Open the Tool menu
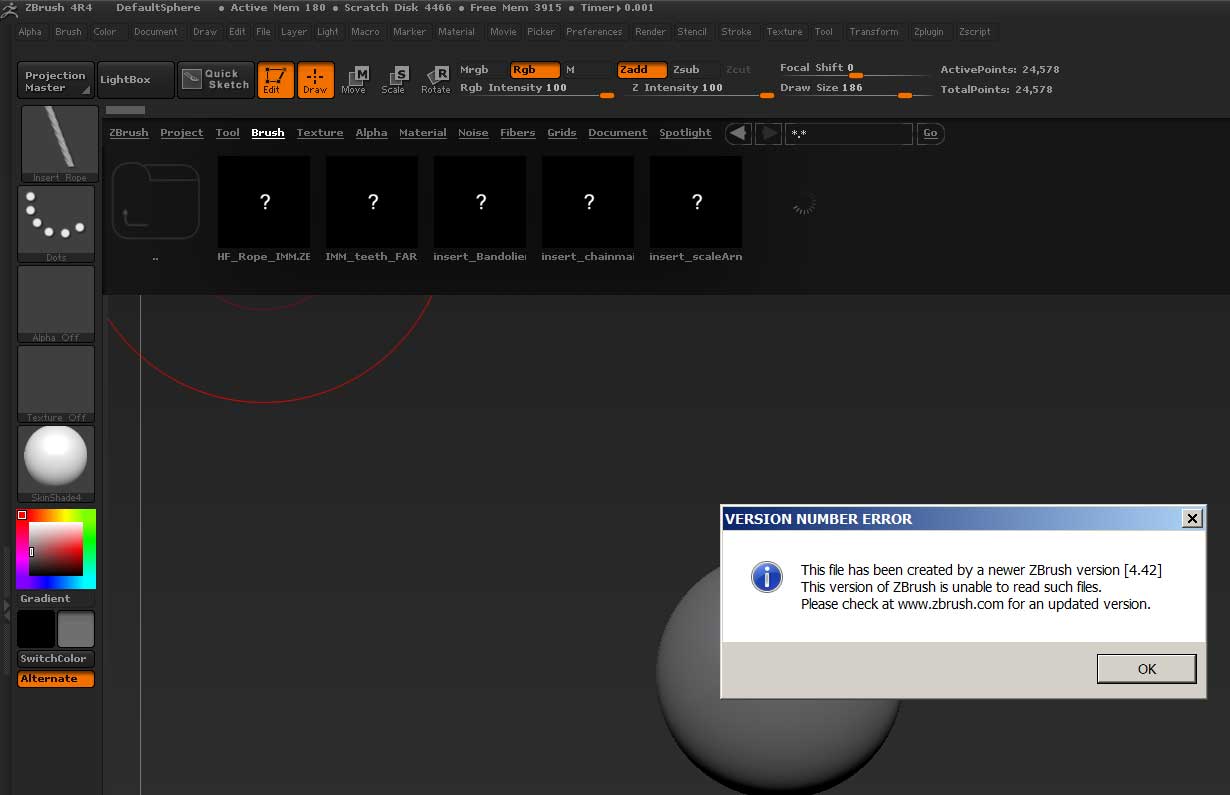 824,32
